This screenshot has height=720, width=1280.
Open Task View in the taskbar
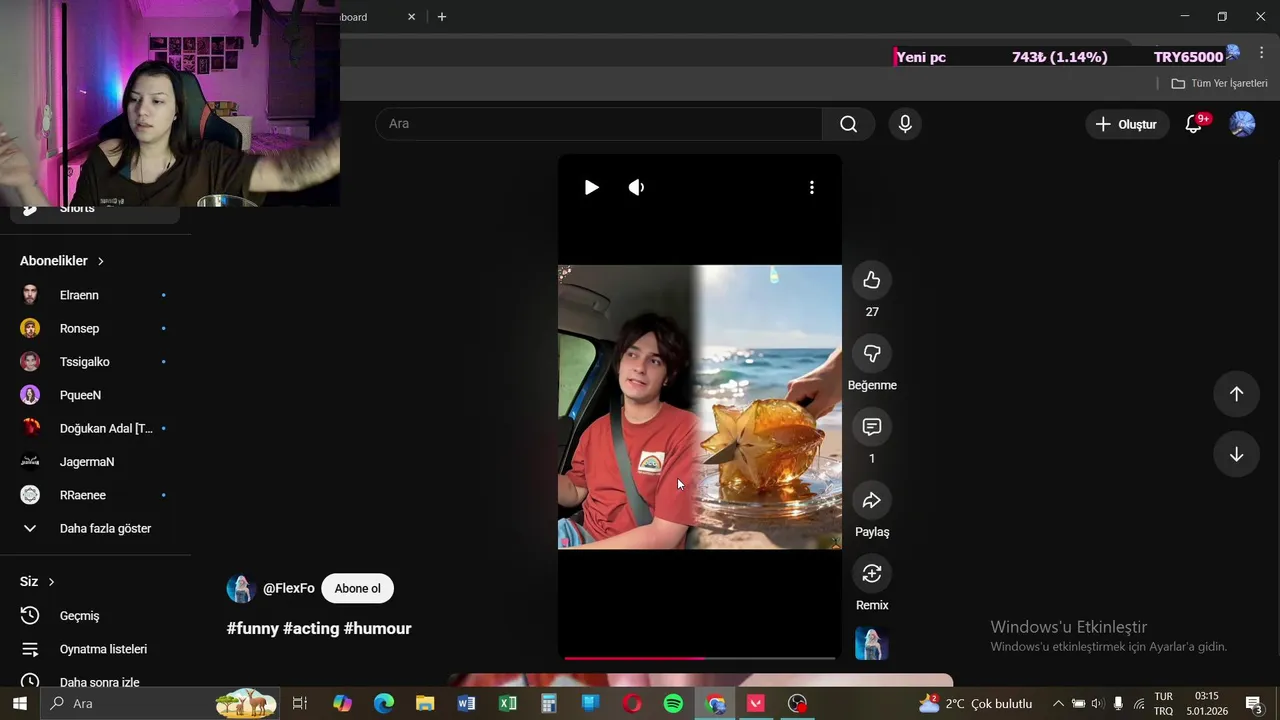coord(299,703)
